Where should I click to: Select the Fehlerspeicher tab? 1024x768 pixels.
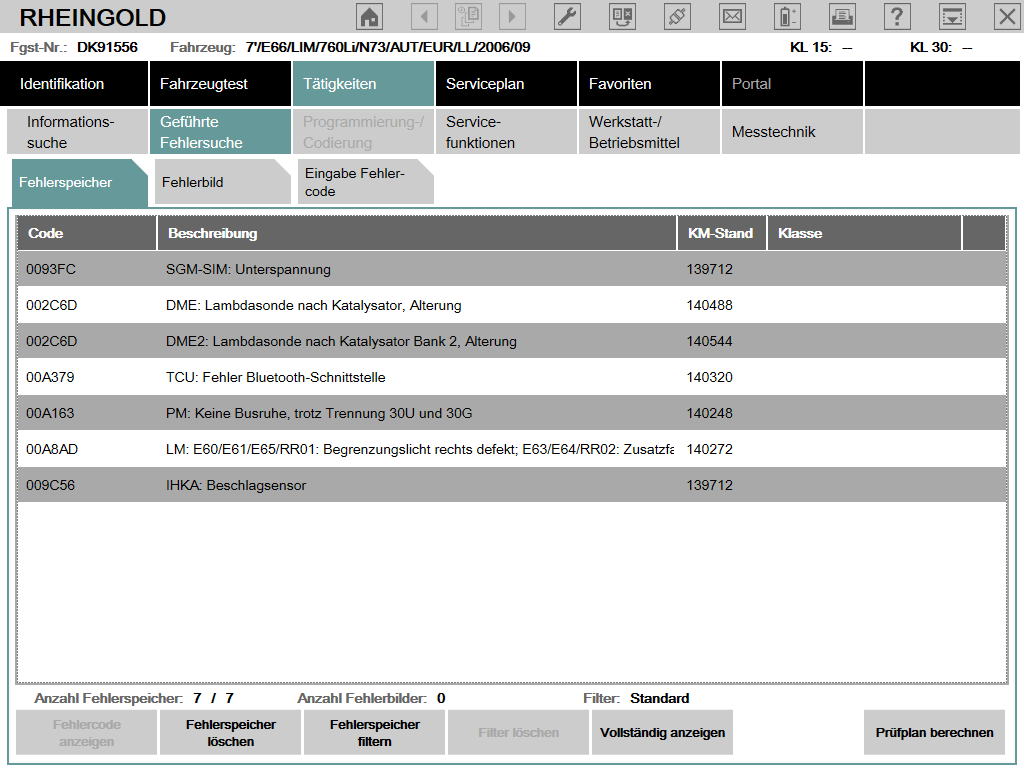point(79,182)
